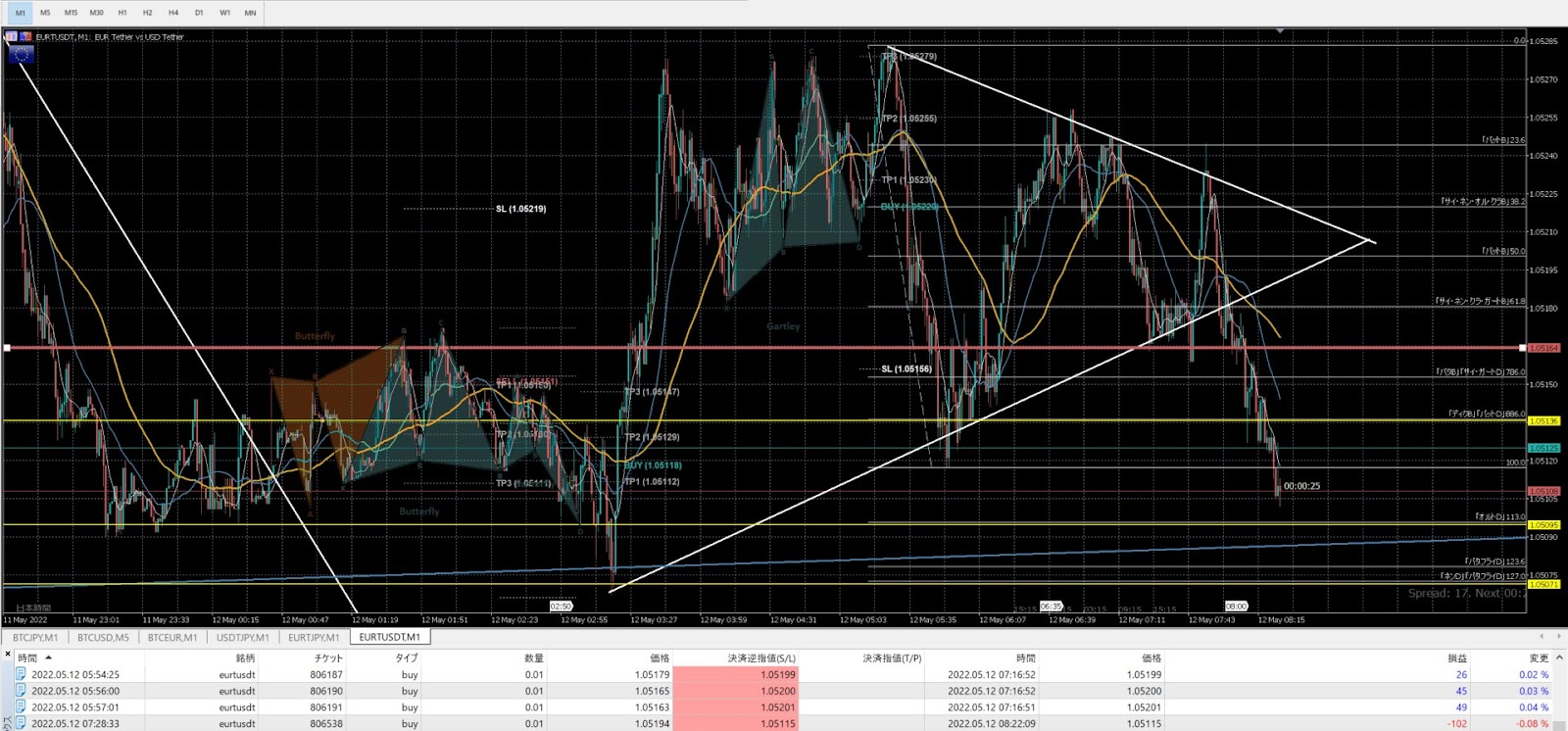Switch chart to the M5 timeframe
The height and width of the screenshot is (731, 1568).
45,13
